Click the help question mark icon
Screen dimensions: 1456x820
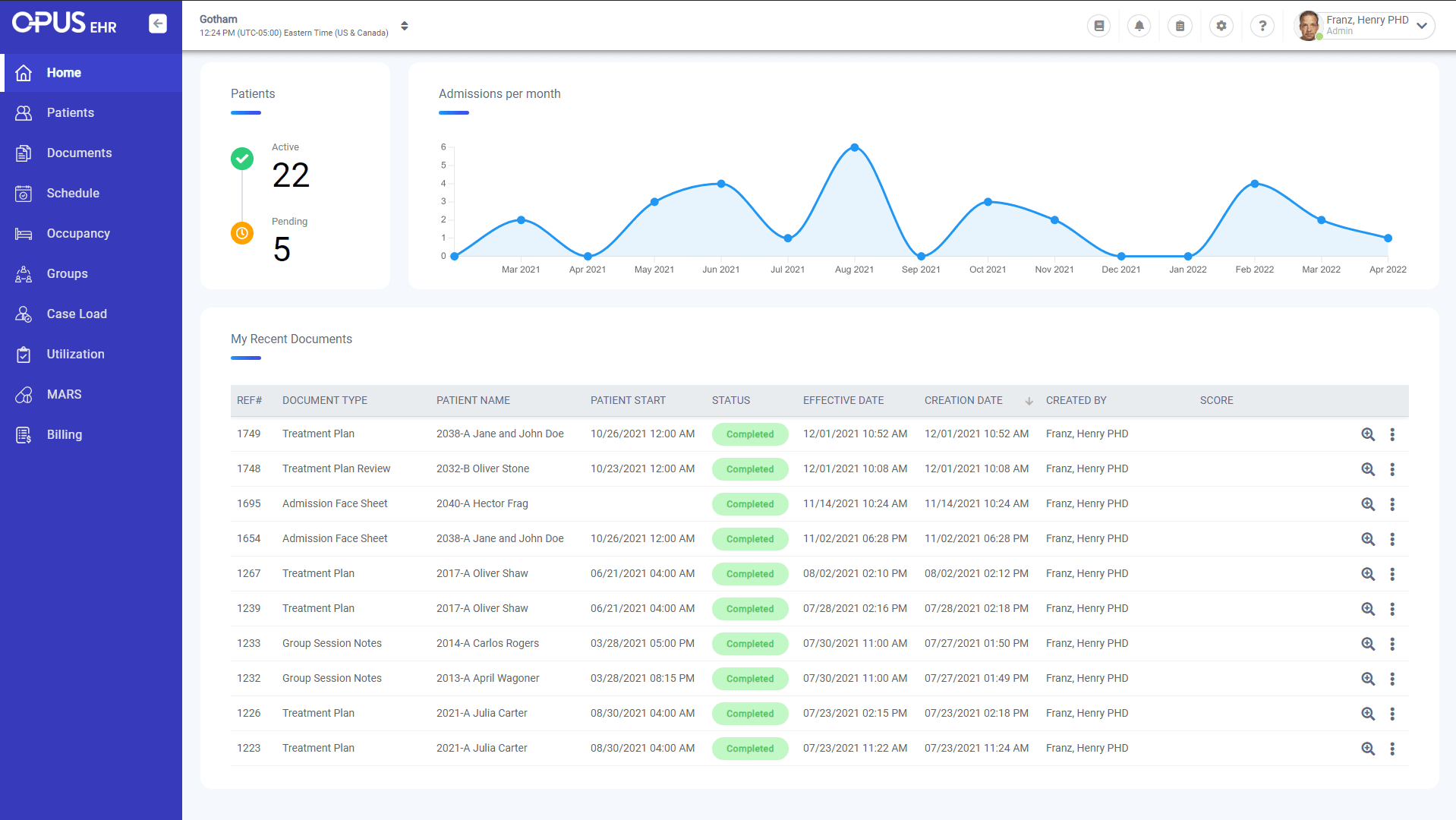pos(1262,25)
